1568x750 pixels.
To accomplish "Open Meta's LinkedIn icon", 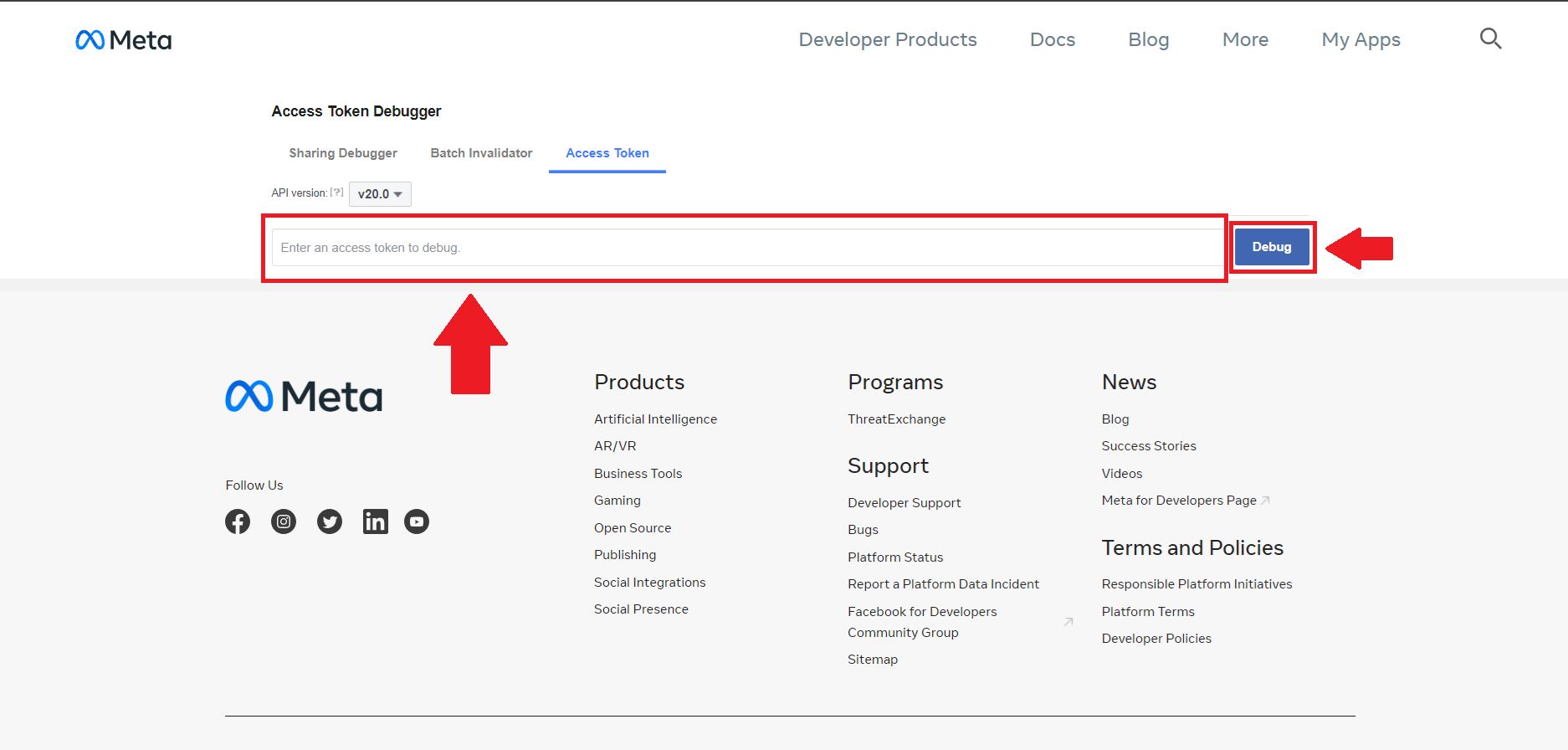I will click(x=376, y=521).
